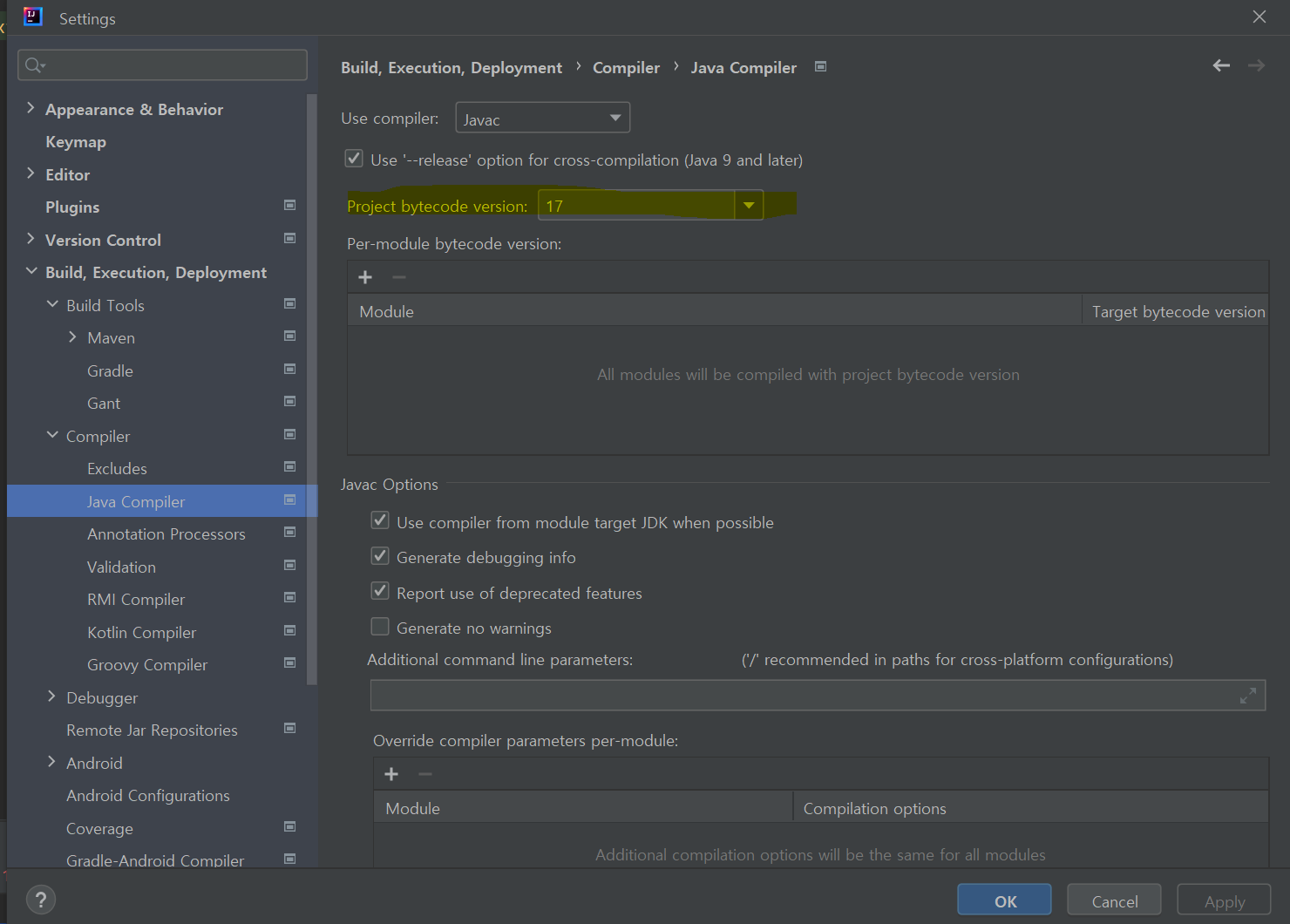Open the Project bytecode version dropdown
This screenshot has height=924, width=1290.
pyautogui.click(x=749, y=205)
